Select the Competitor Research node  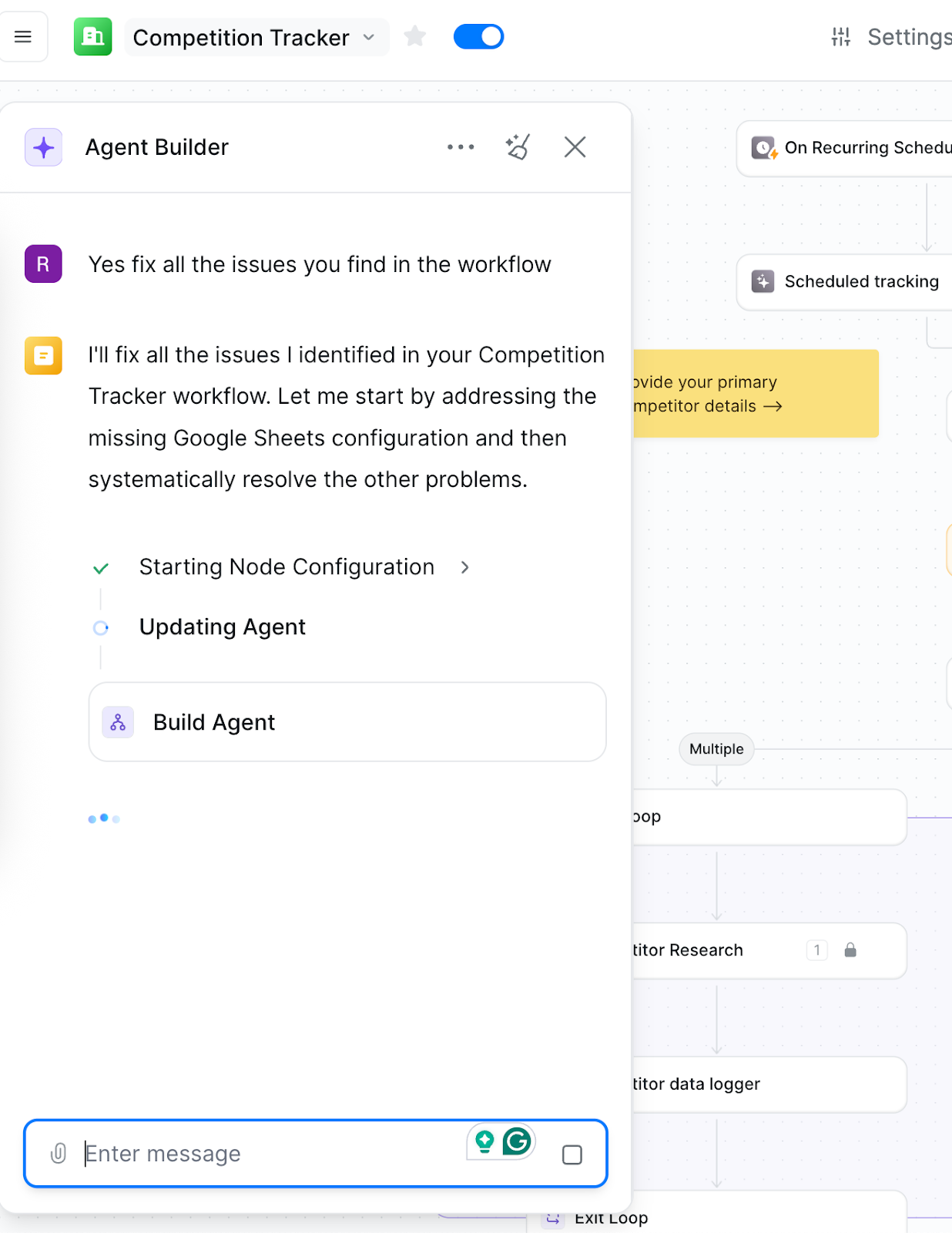pos(769,950)
